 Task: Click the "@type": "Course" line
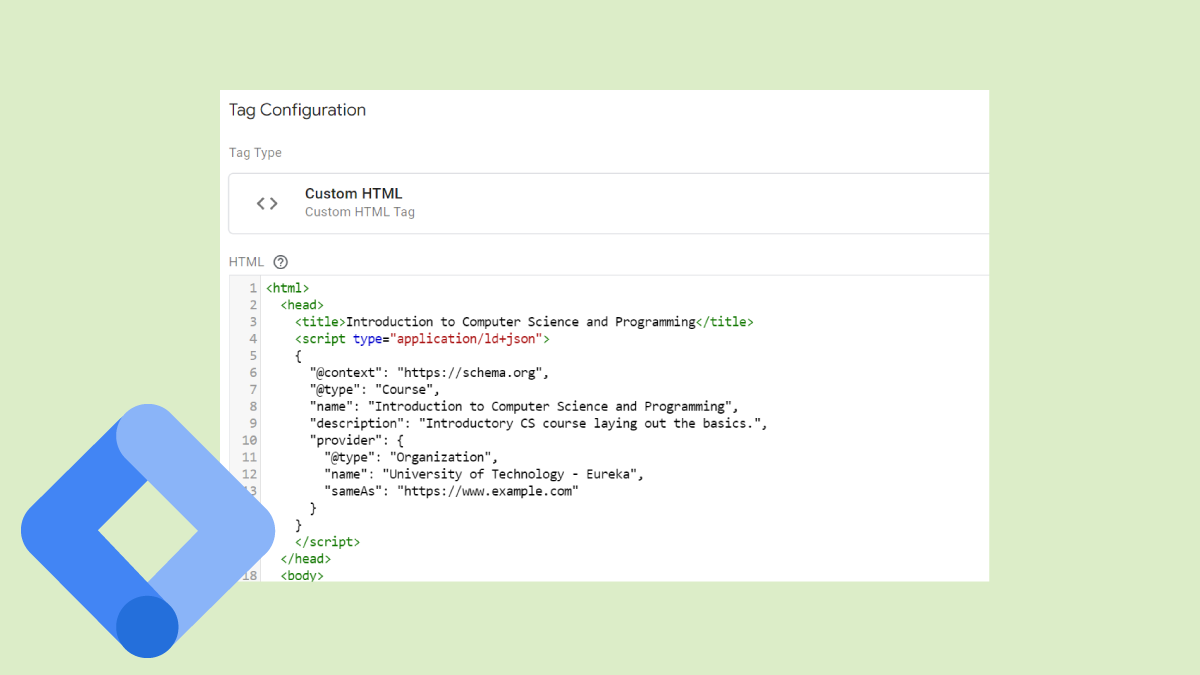pos(374,390)
